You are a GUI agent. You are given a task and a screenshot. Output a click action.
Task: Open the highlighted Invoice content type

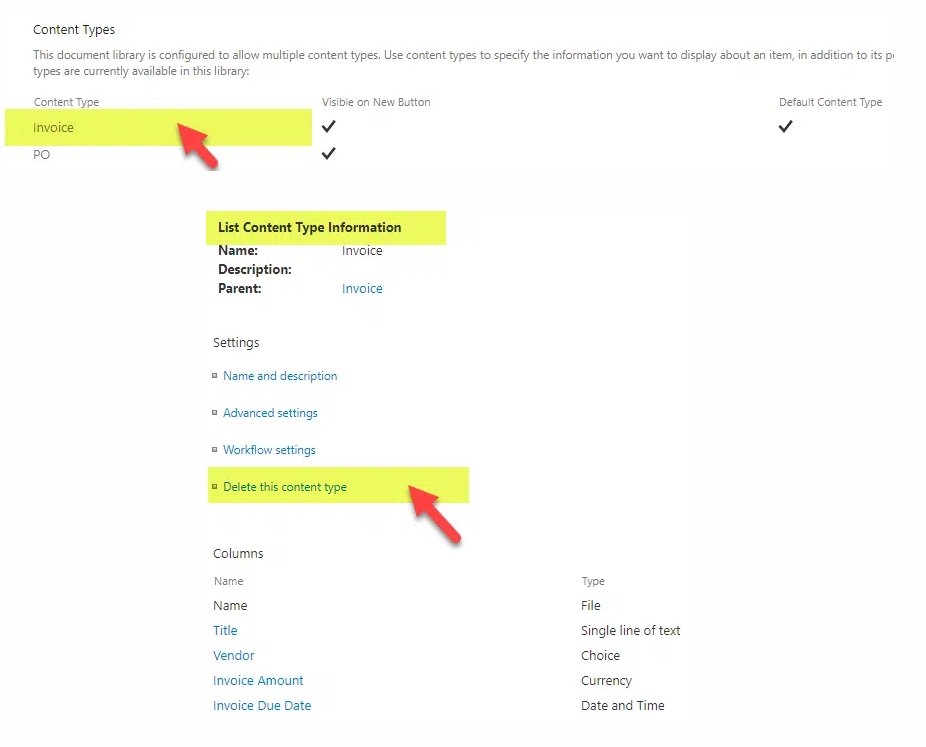[53, 127]
